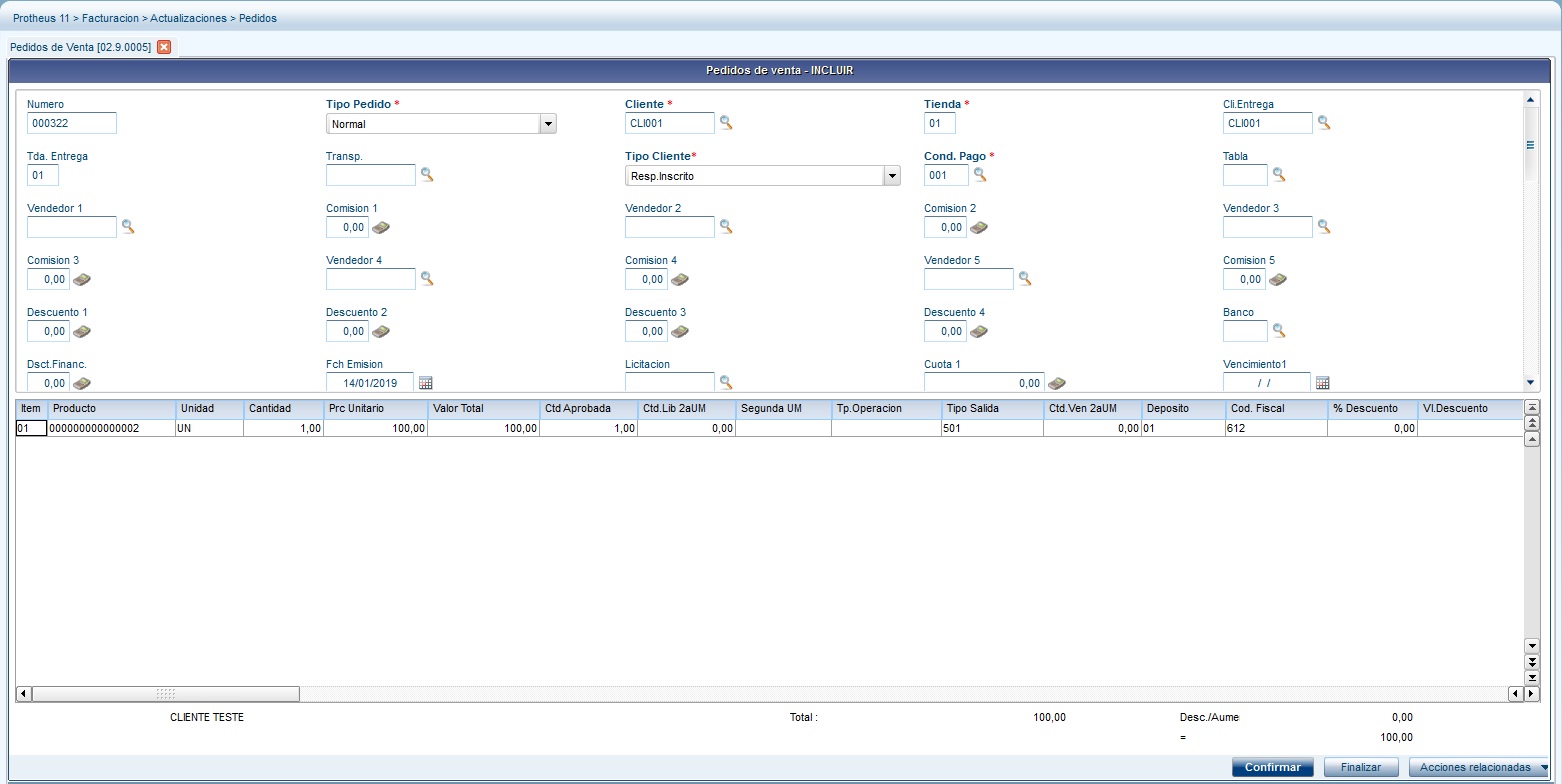Open the Cond. Pago lookup magnifier
Screen dimensions: 1562x784
click(980, 175)
